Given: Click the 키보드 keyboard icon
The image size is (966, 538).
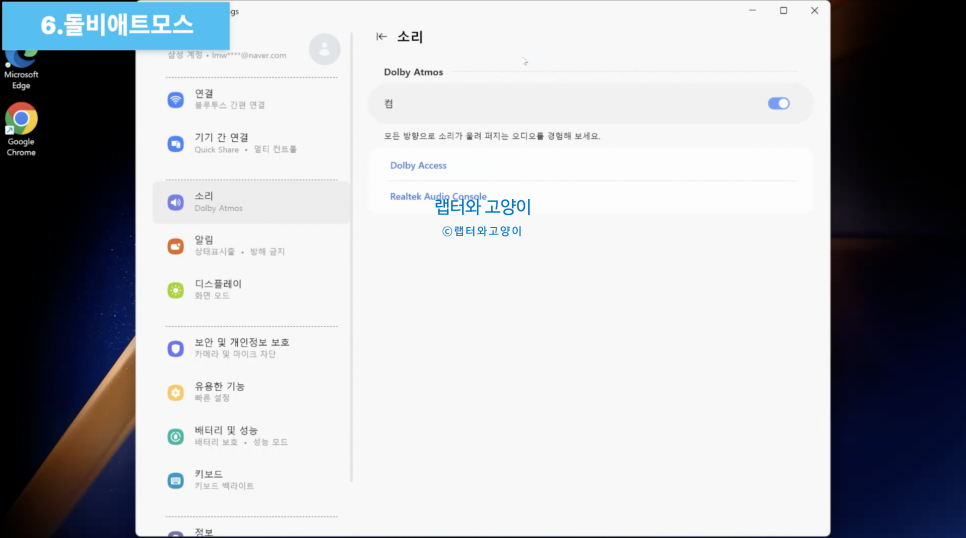Looking at the screenshot, I should [x=176, y=481].
